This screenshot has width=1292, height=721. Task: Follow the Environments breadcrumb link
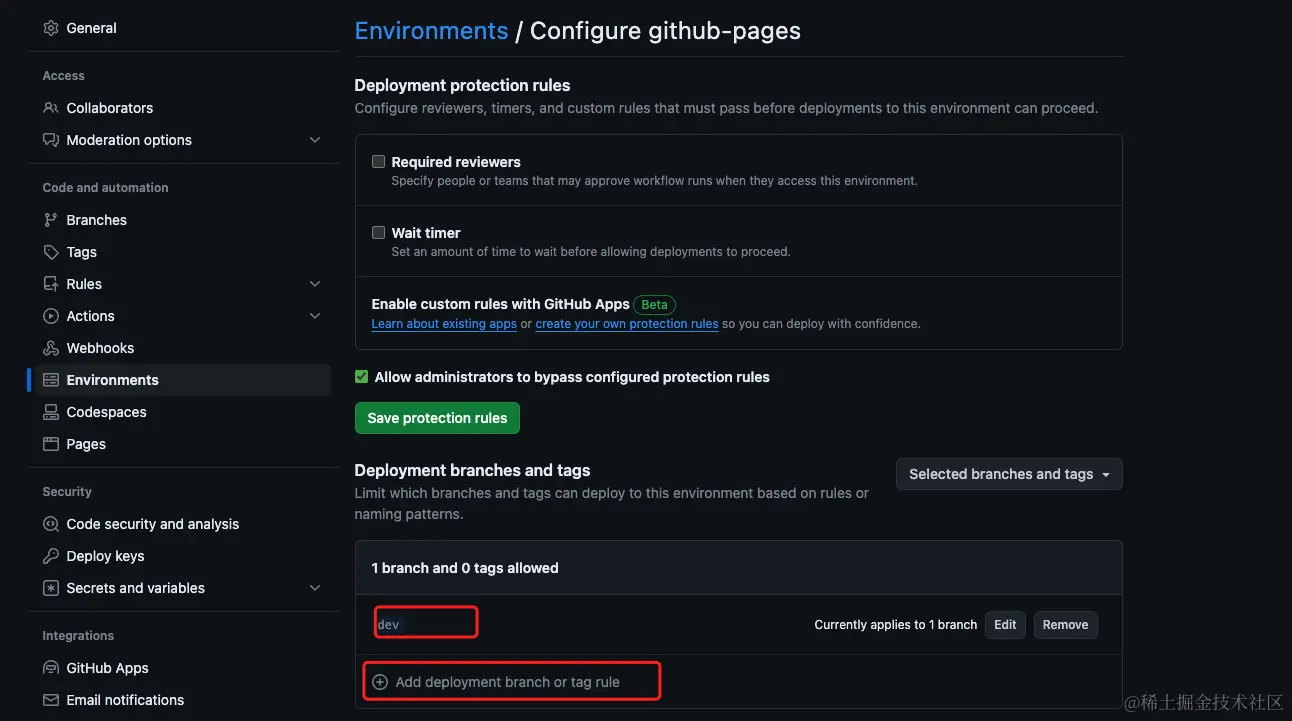coord(431,31)
